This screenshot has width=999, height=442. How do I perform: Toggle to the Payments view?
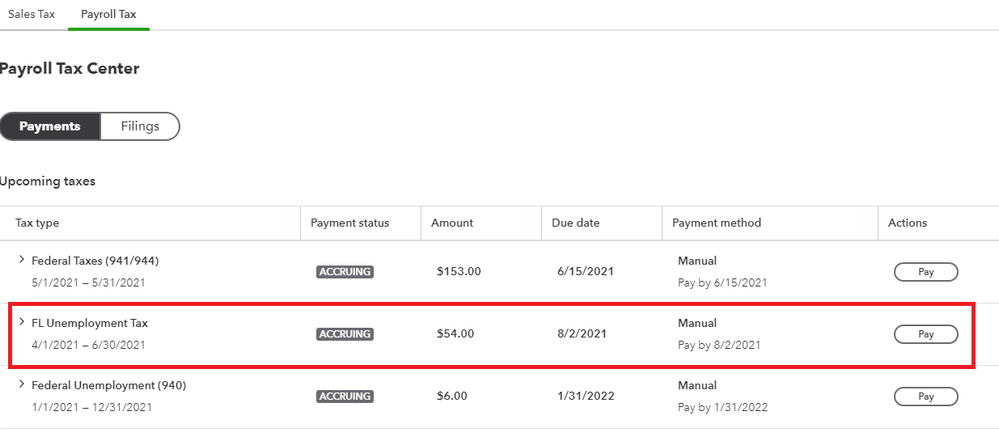pyautogui.click(x=50, y=127)
